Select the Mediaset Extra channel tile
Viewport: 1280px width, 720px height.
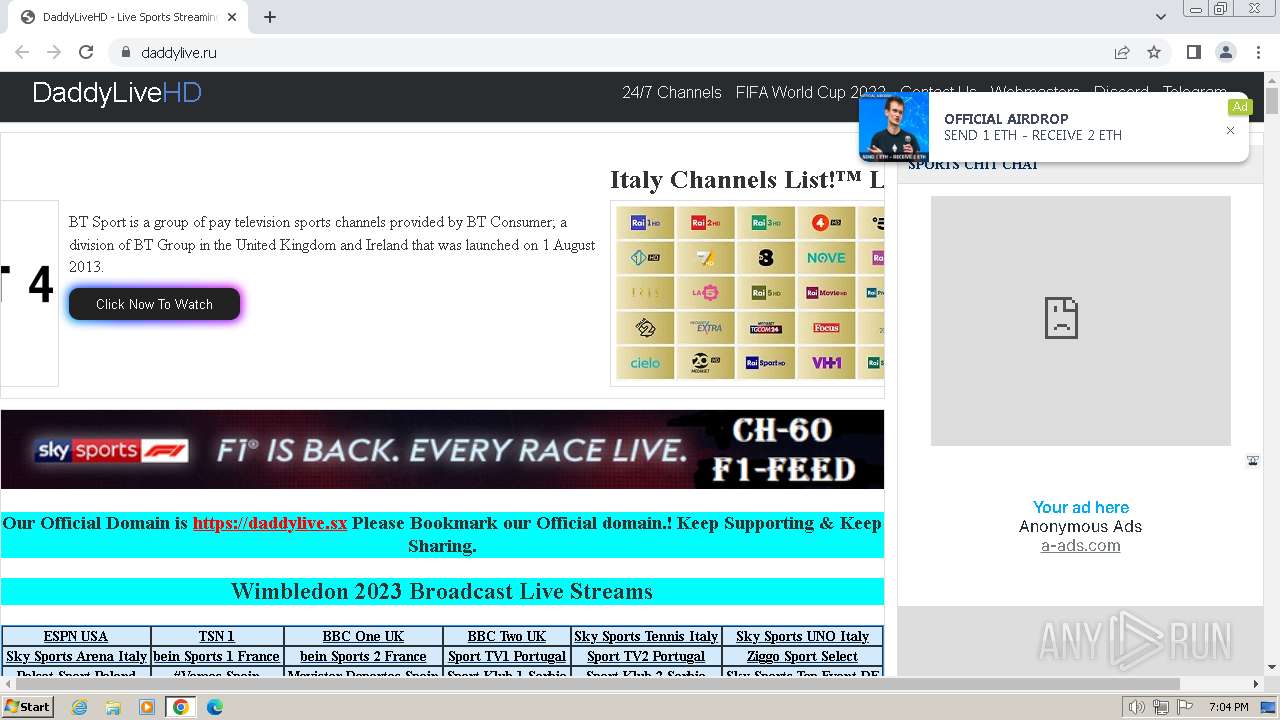[705, 328]
